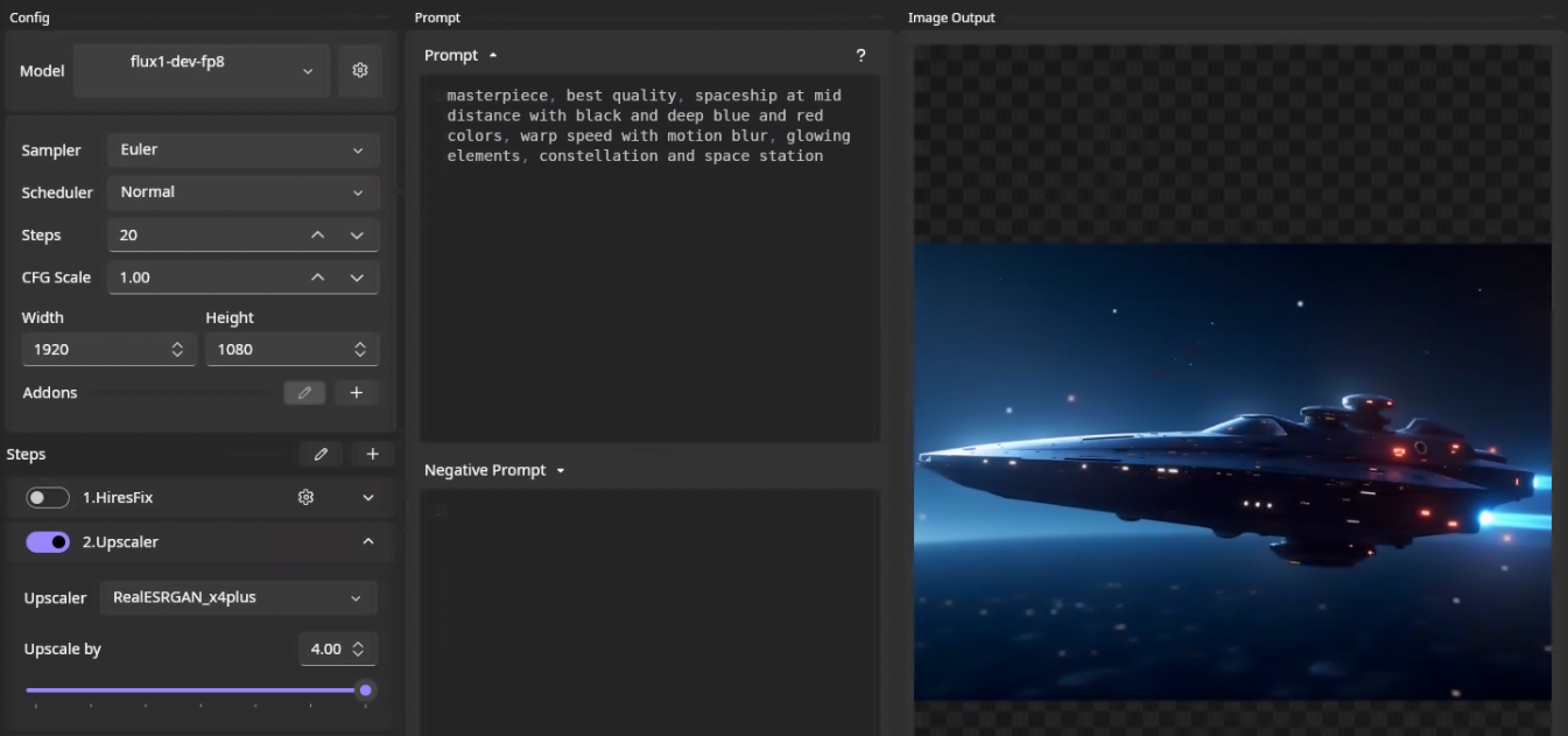This screenshot has width=1568, height=736.
Task: Open HiresFix settings gear icon
Action: (305, 497)
